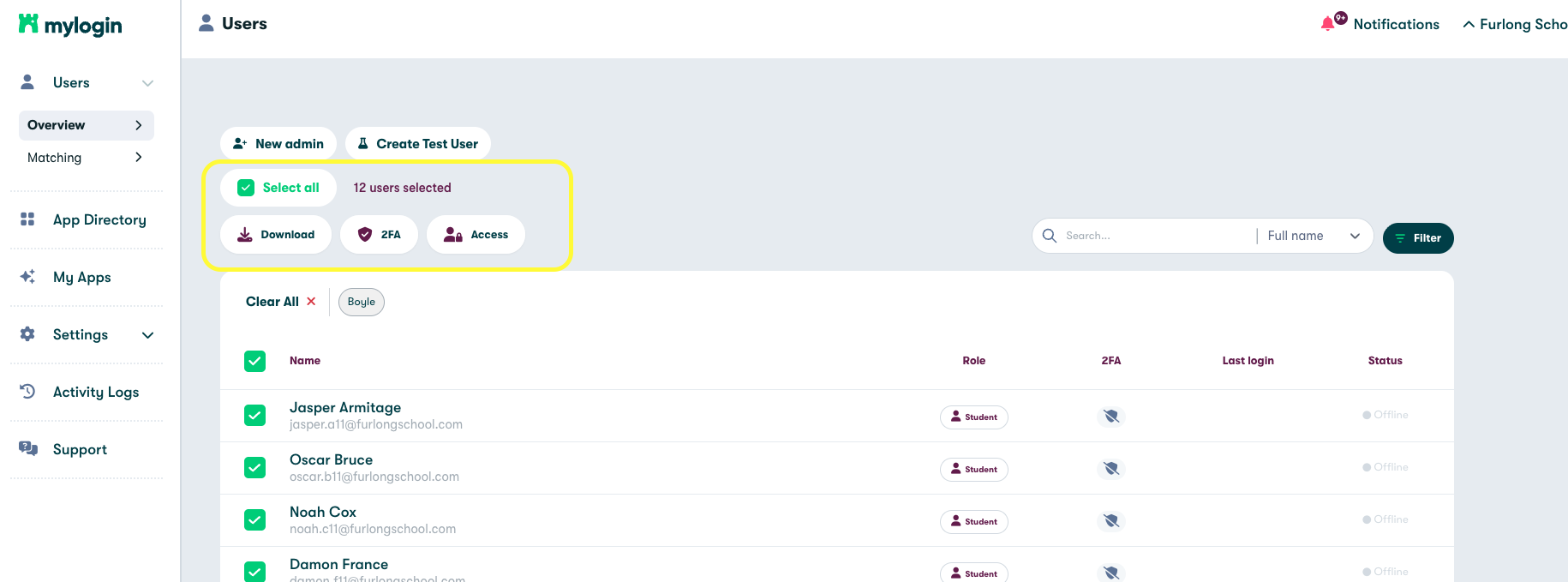Click the New admin button

[278, 144]
